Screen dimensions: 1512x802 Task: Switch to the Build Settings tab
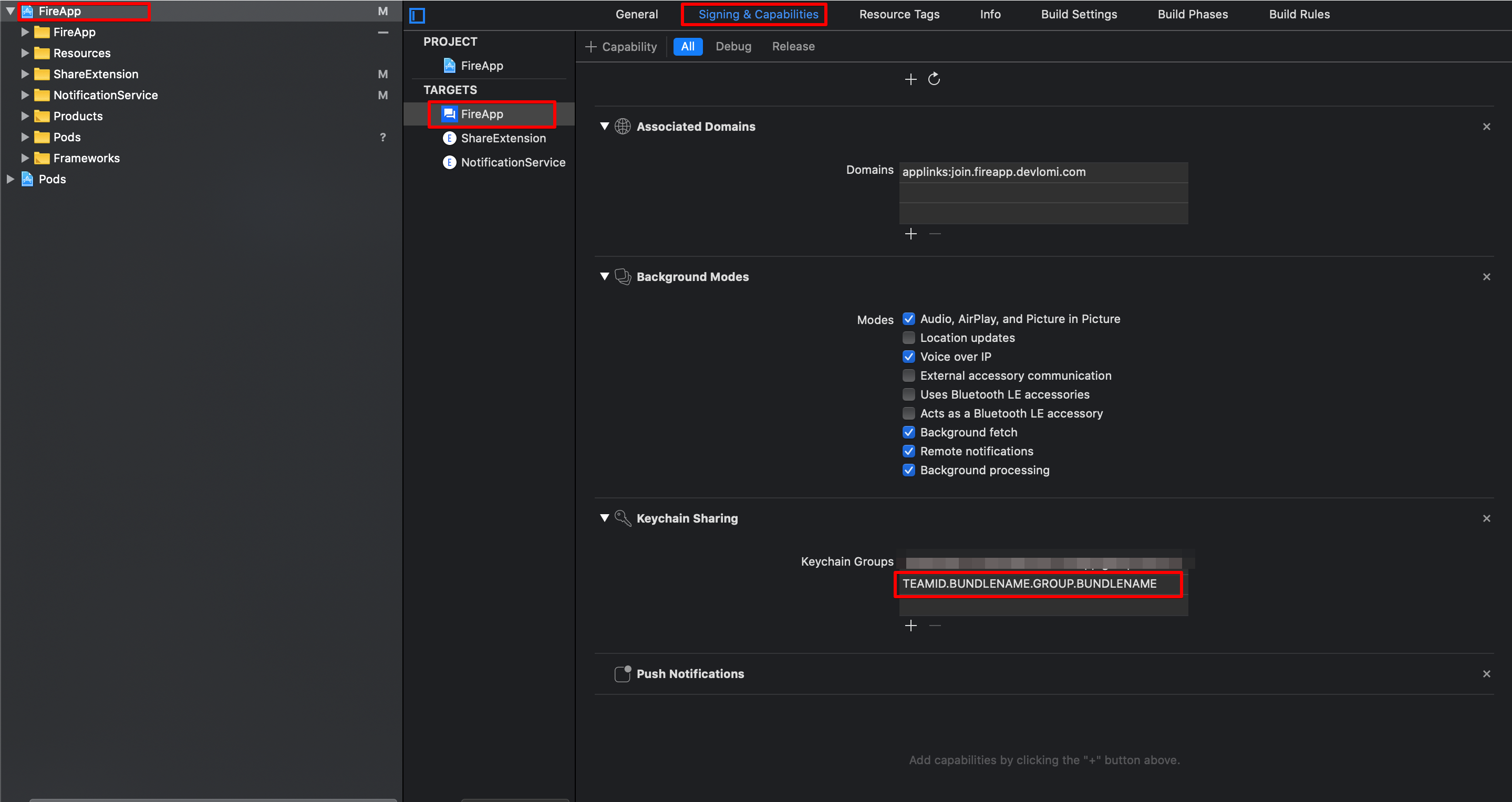click(x=1078, y=14)
